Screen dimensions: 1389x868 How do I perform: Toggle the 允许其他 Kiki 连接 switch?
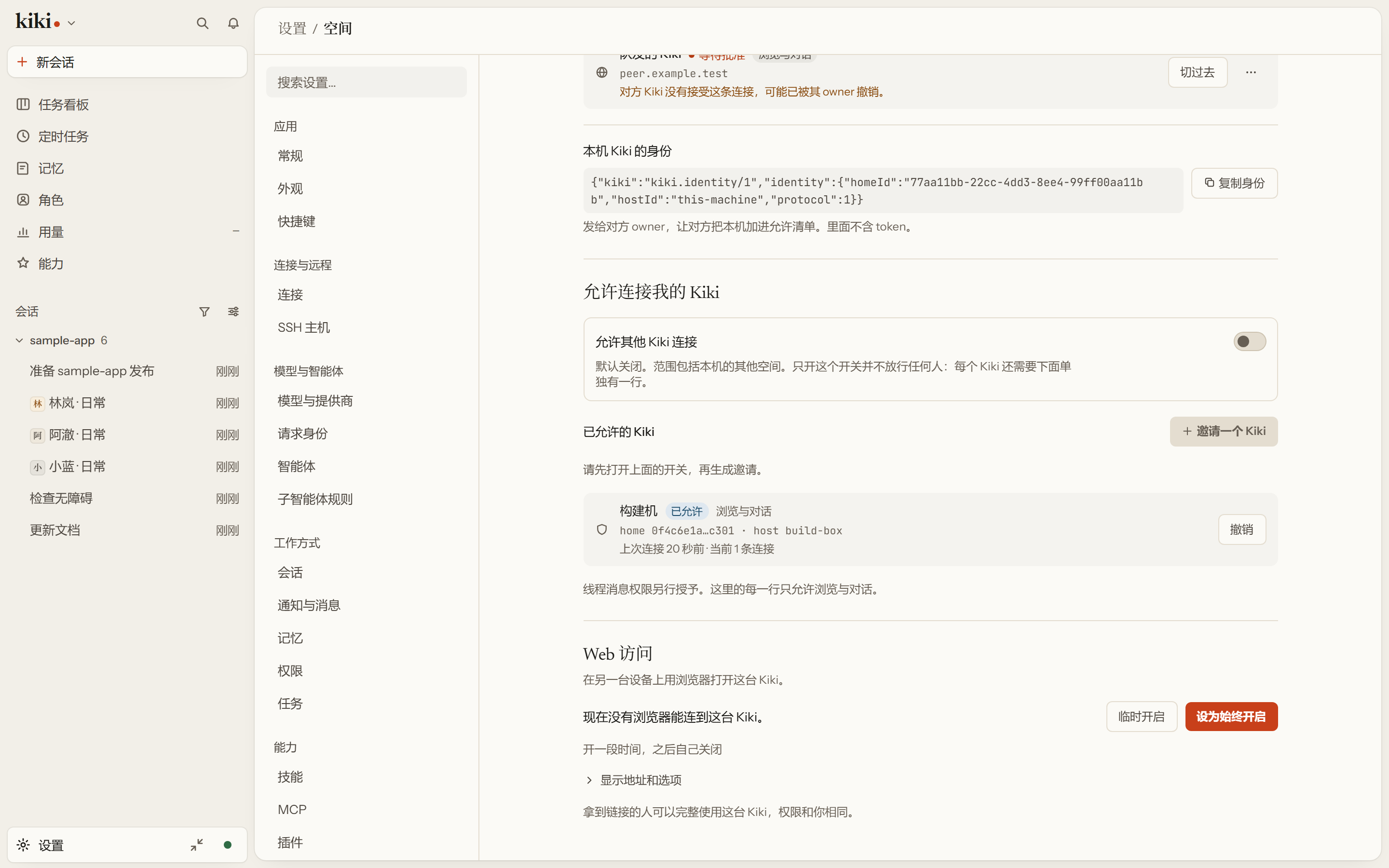pos(1250,341)
